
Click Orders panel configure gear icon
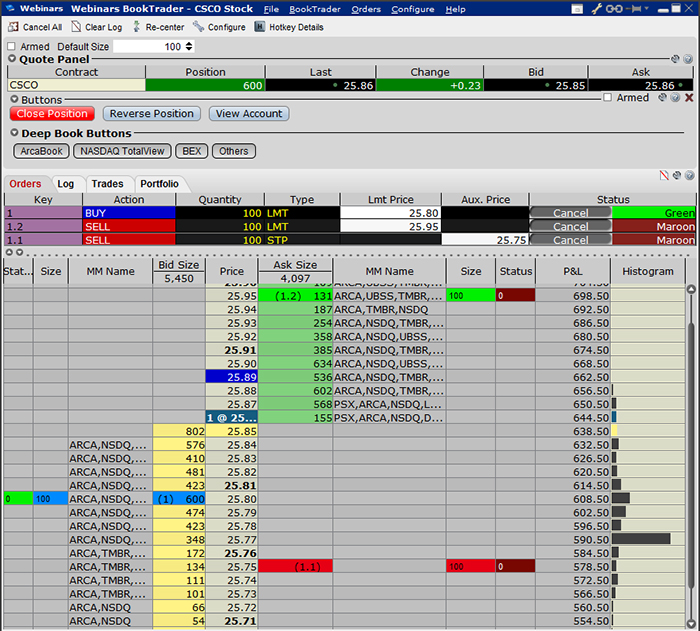click(677, 176)
